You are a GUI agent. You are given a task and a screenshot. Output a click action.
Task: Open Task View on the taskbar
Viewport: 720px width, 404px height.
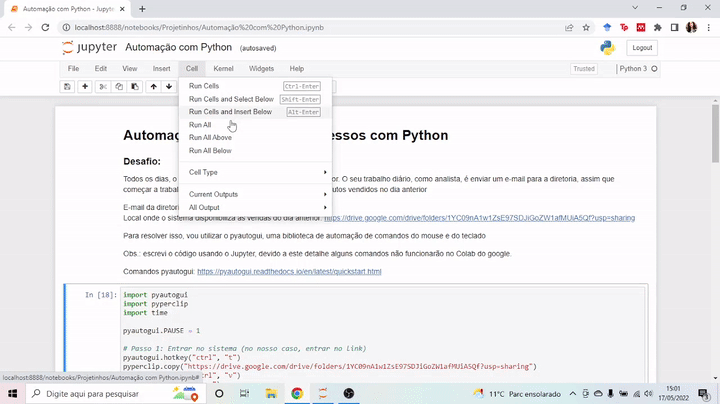point(244,393)
